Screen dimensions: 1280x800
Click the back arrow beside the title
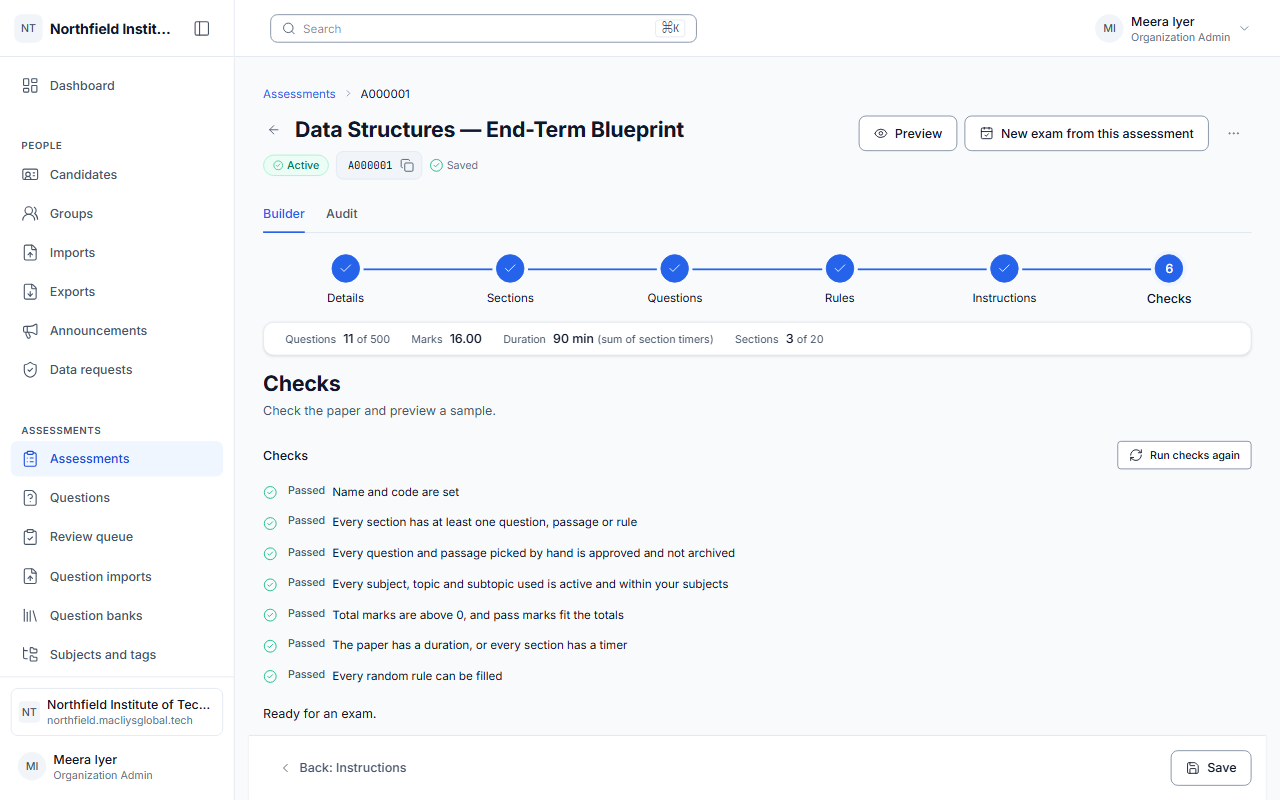click(274, 130)
